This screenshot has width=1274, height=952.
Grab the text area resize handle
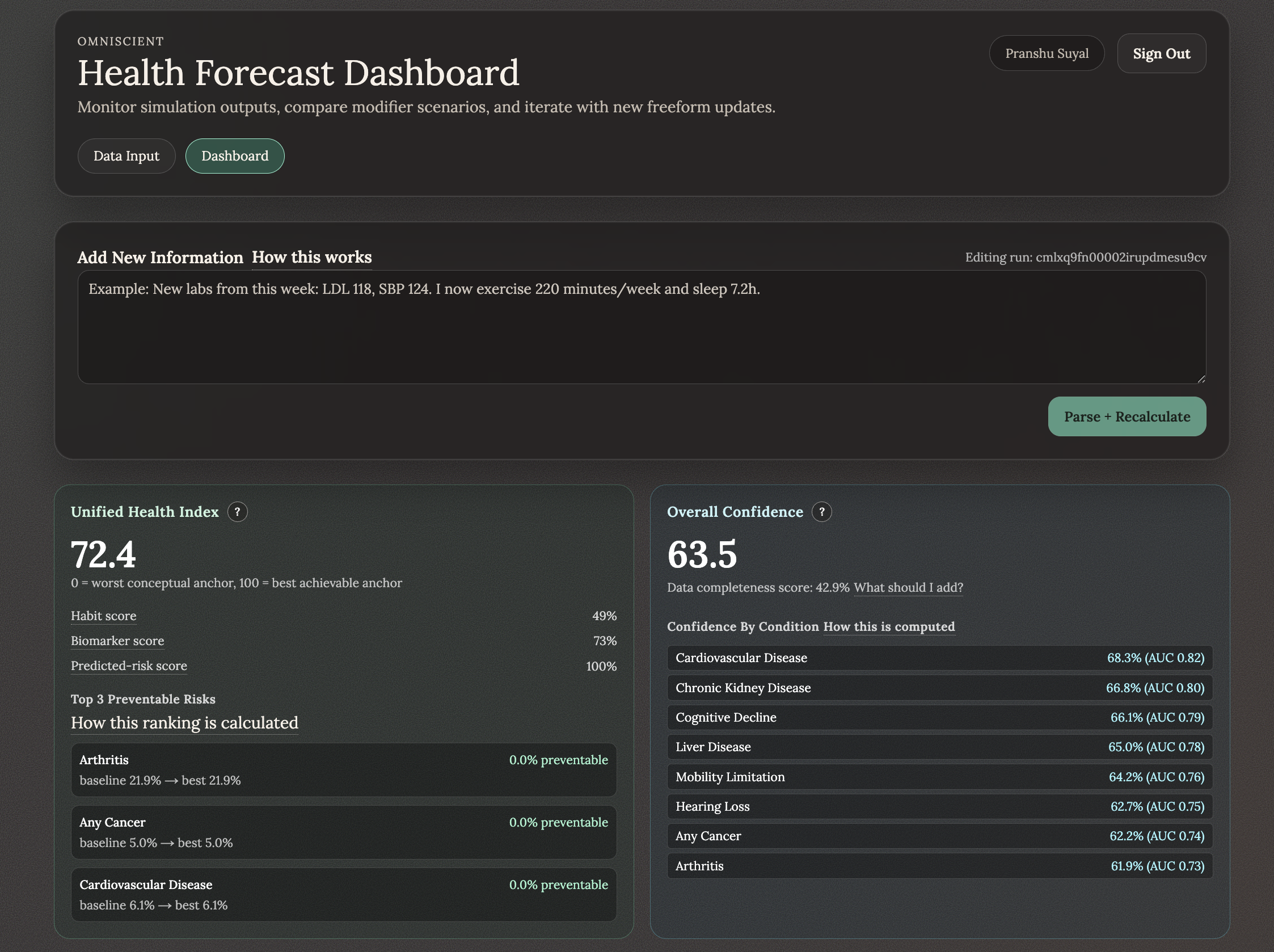1200,378
